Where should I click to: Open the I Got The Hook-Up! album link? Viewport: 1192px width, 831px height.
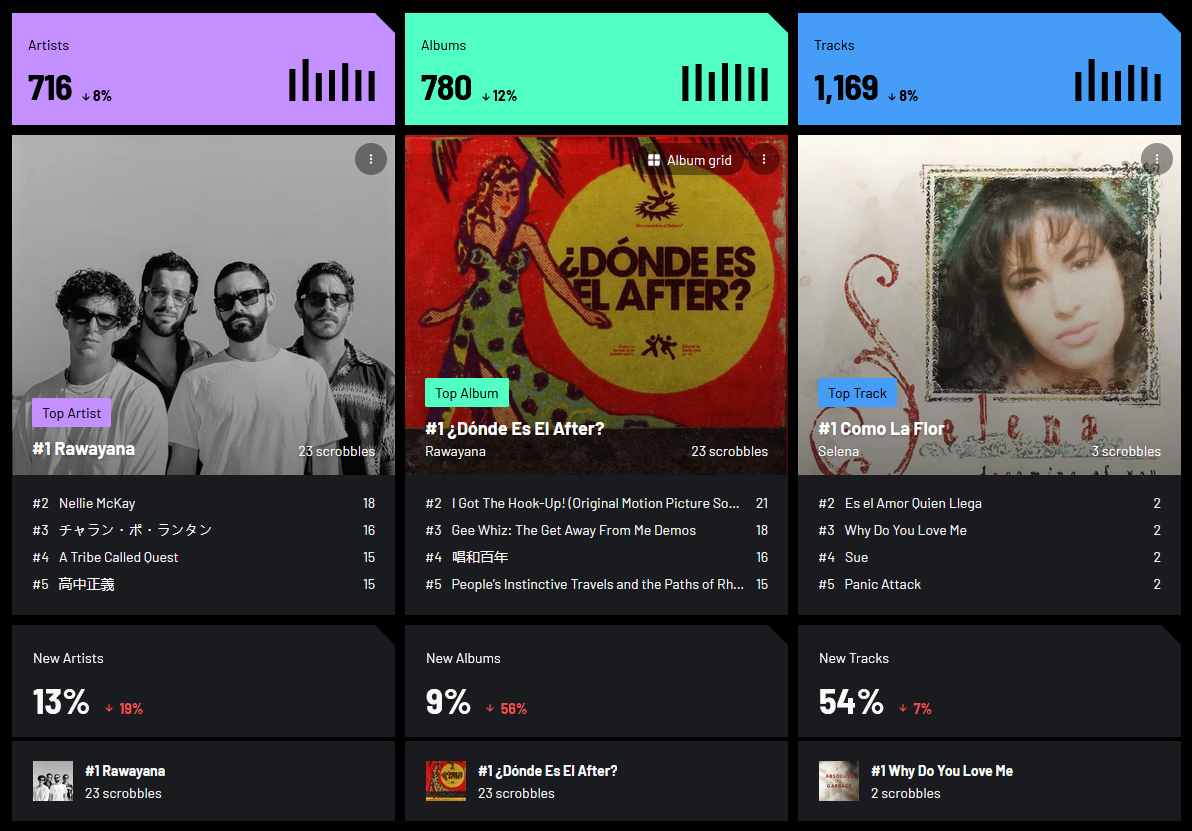pos(595,503)
